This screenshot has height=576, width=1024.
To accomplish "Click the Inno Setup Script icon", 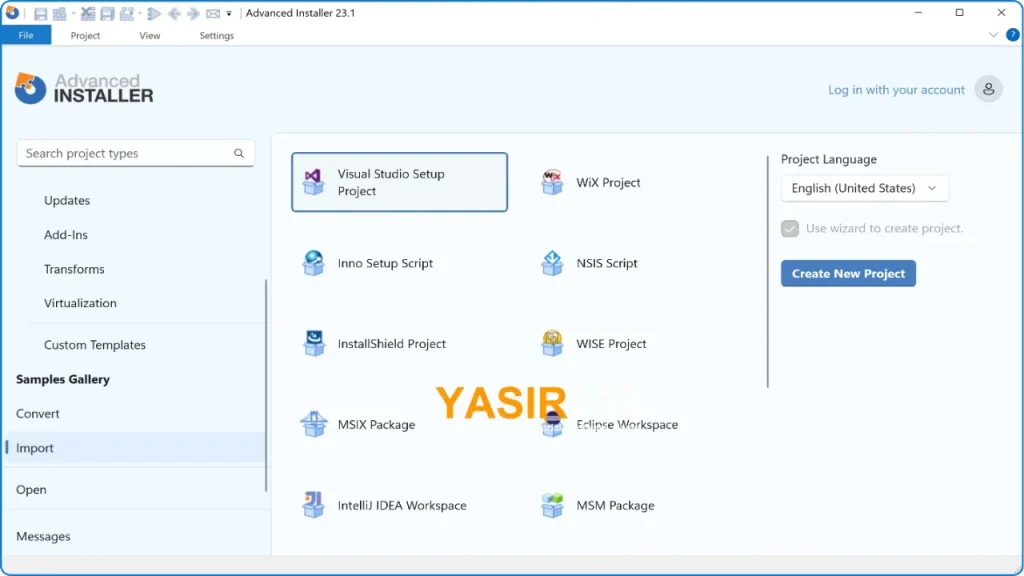I will point(313,263).
